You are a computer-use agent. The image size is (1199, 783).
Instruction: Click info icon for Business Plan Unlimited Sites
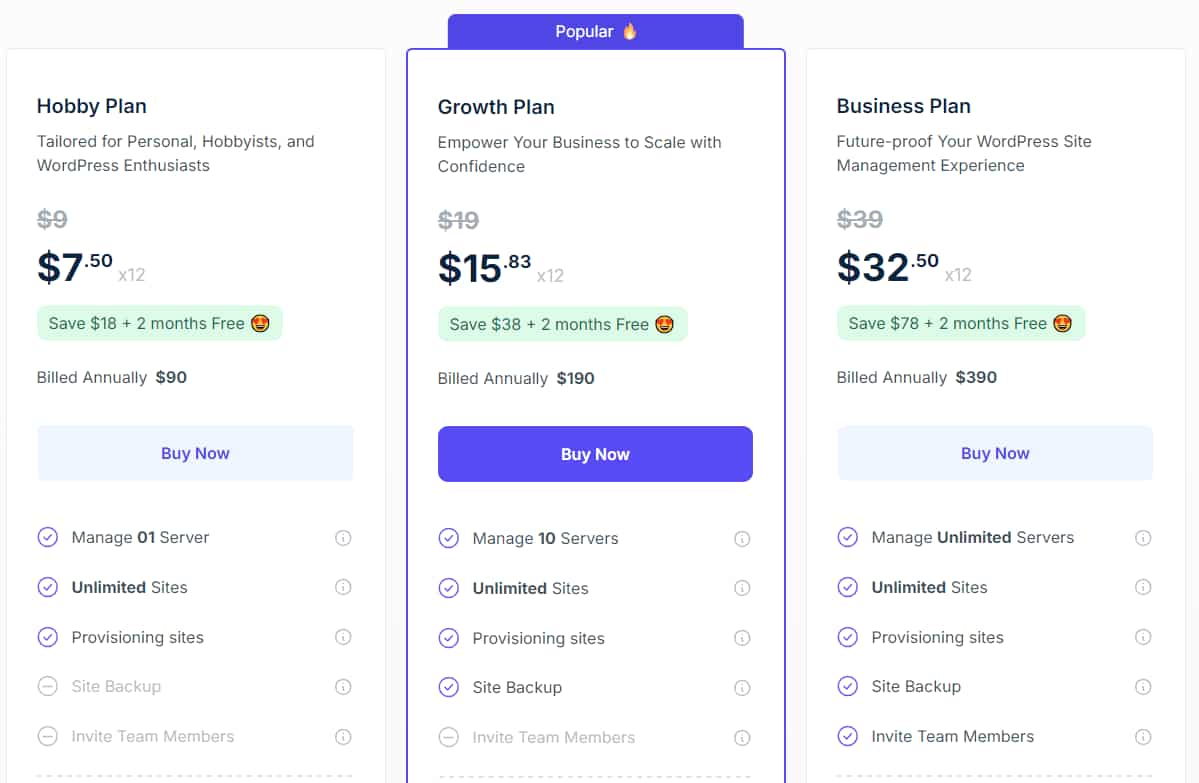pyautogui.click(x=1143, y=588)
